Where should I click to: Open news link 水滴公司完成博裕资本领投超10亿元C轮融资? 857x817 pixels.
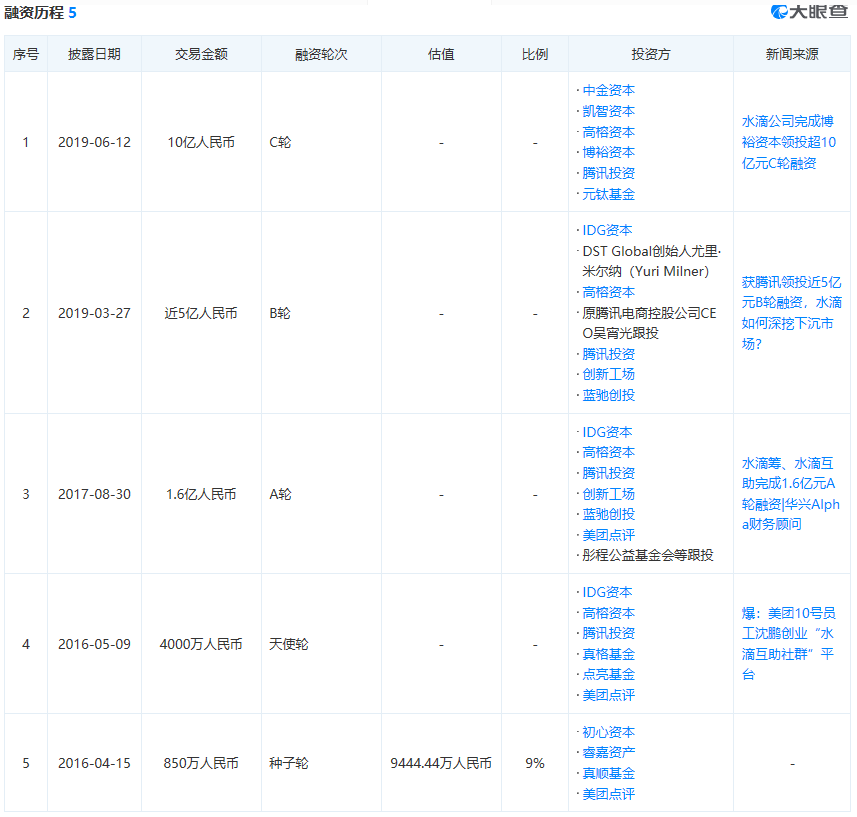(788, 142)
